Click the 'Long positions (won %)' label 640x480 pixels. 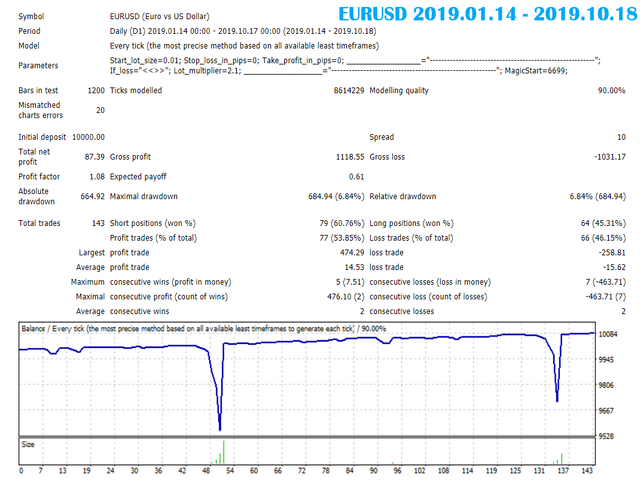pyautogui.click(x=411, y=223)
